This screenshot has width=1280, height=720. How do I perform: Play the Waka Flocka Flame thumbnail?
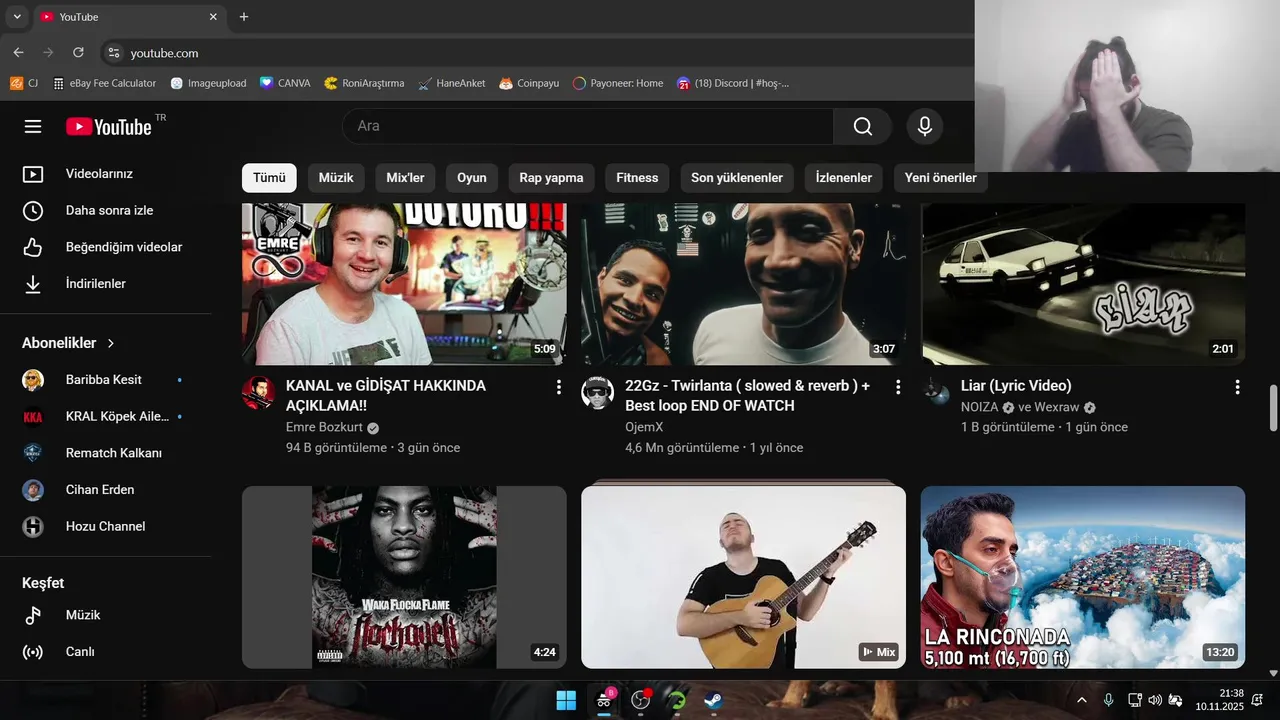(x=404, y=577)
